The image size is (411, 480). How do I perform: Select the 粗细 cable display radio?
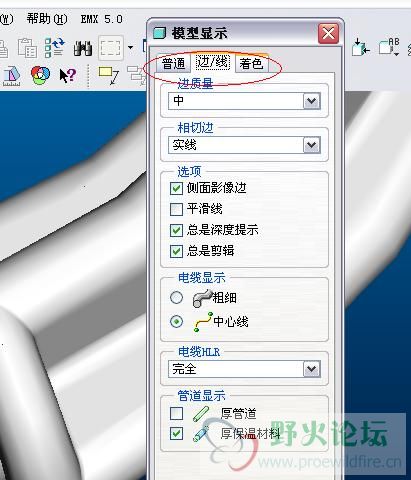click(176, 297)
